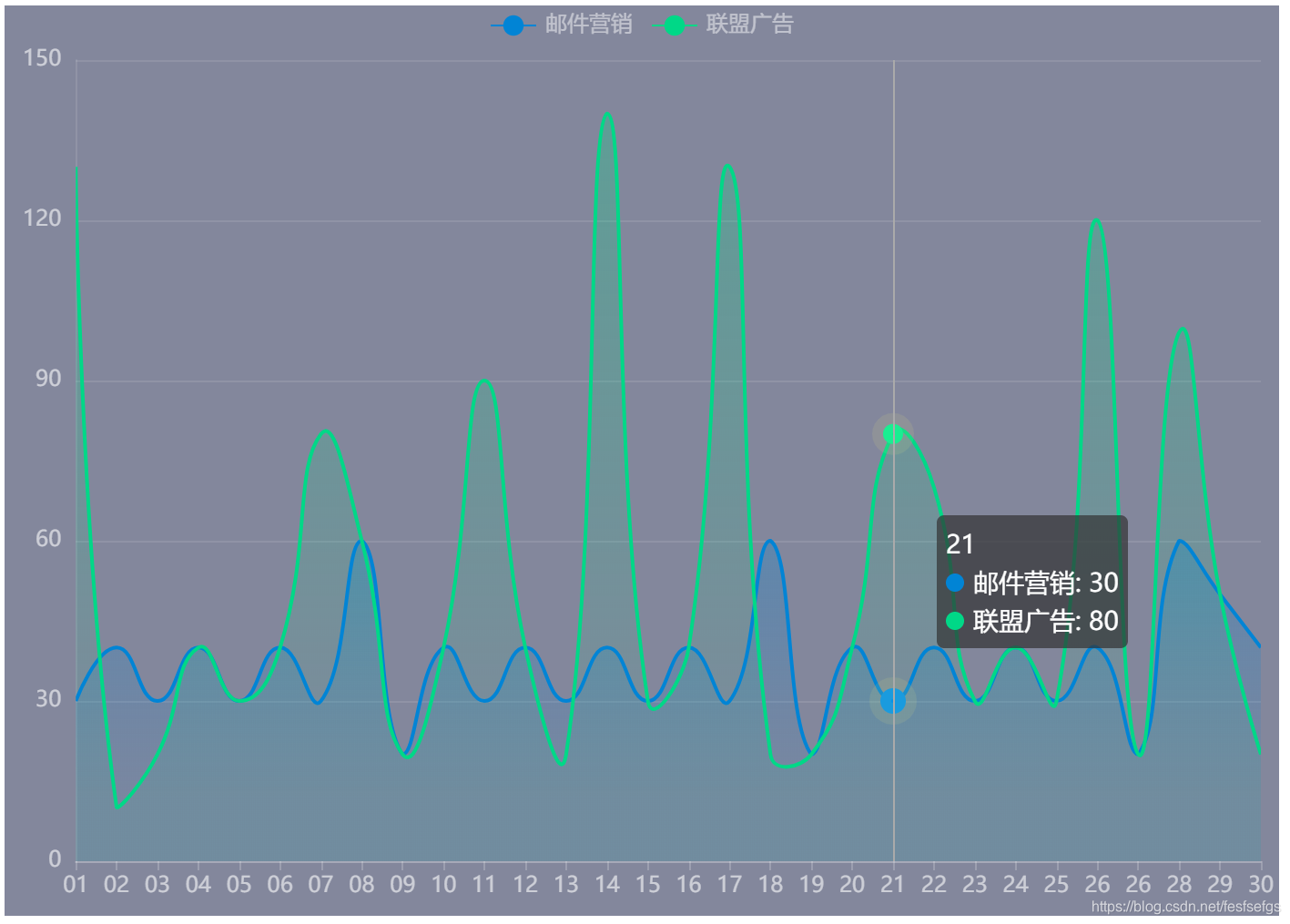Click x-axis label 17
This screenshot has width=1290, height=924.
click(x=729, y=884)
